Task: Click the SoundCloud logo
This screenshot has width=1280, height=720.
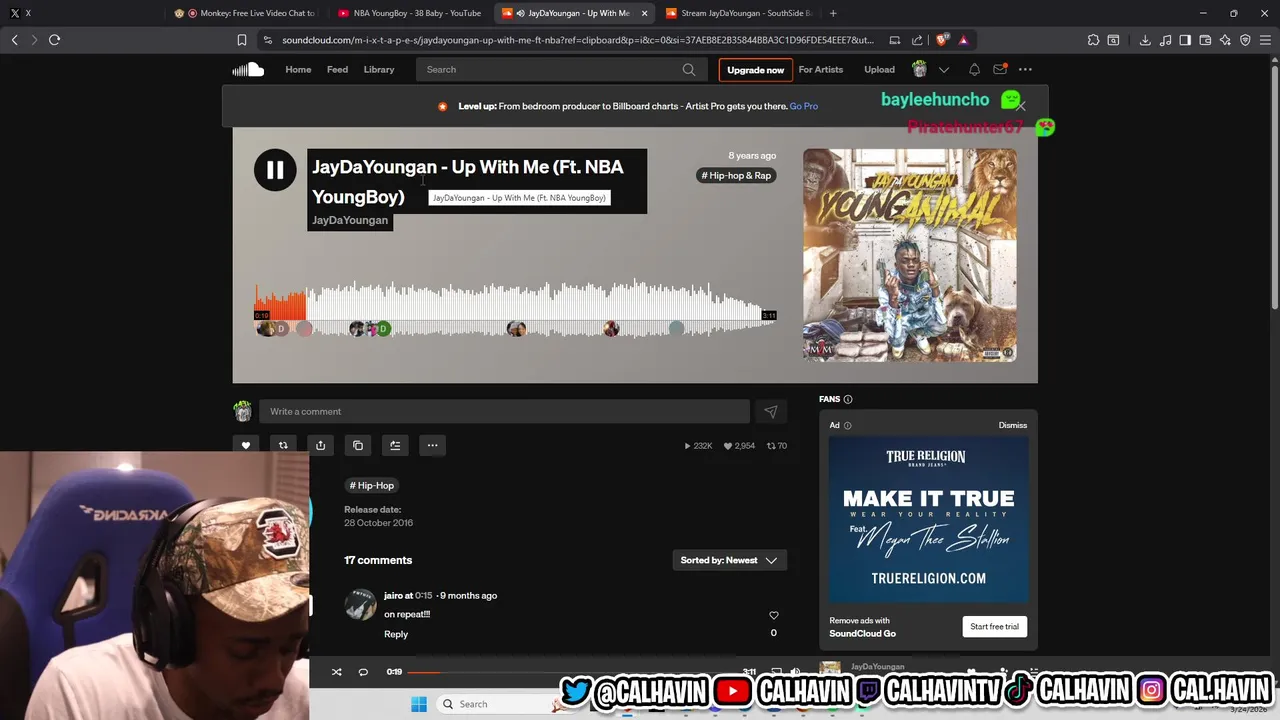Action: point(248,69)
